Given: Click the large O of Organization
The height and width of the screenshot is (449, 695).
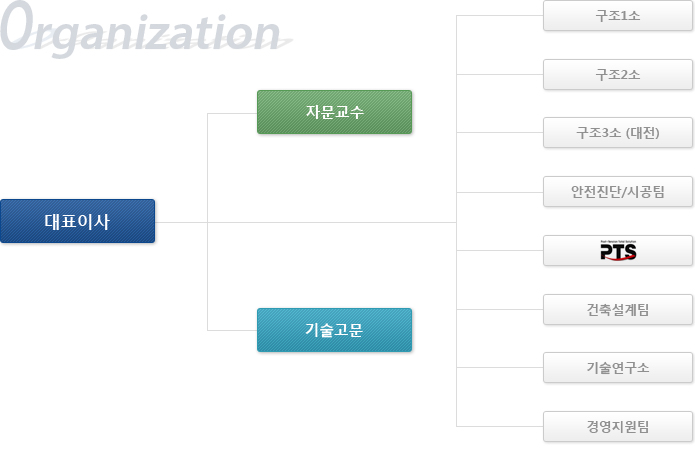Looking at the screenshot, I should pyautogui.click(x=18, y=26).
